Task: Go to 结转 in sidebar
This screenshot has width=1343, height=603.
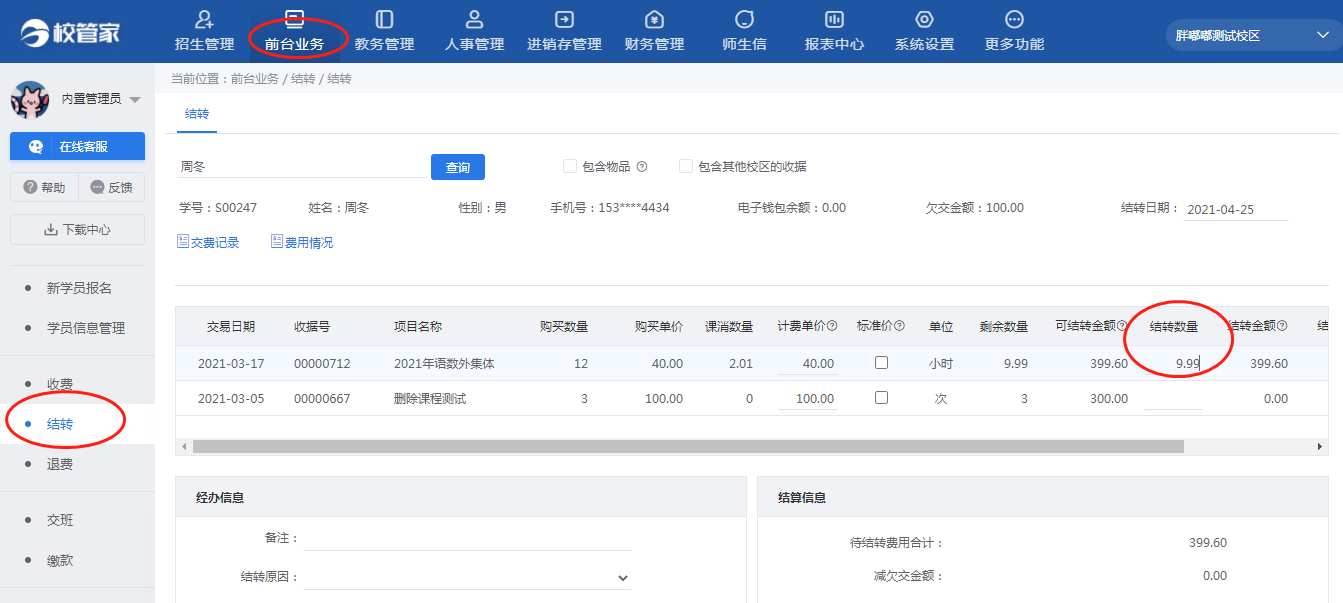Action: click(60, 424)
